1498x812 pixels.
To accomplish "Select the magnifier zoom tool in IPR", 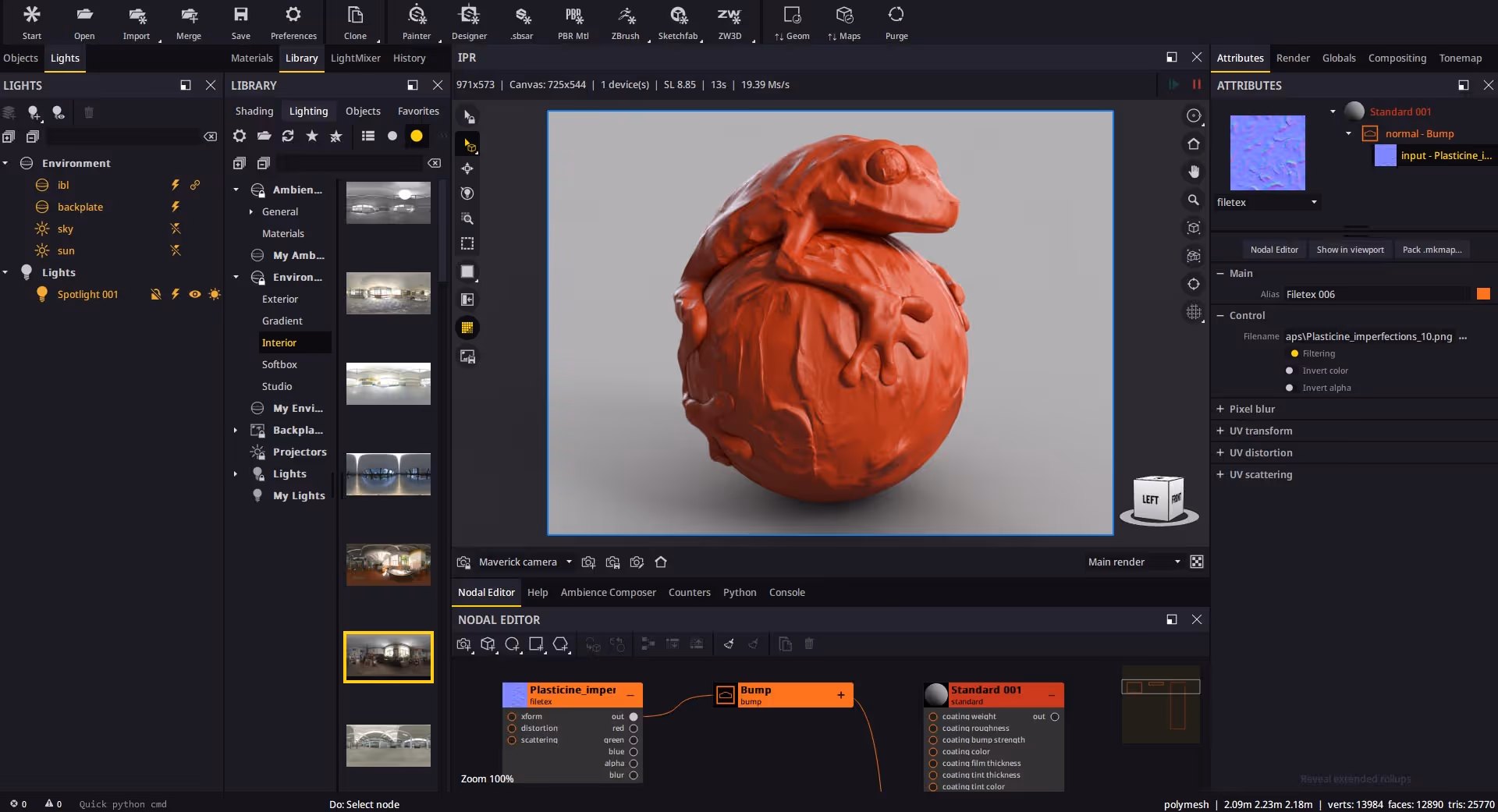I will 1194,200.
